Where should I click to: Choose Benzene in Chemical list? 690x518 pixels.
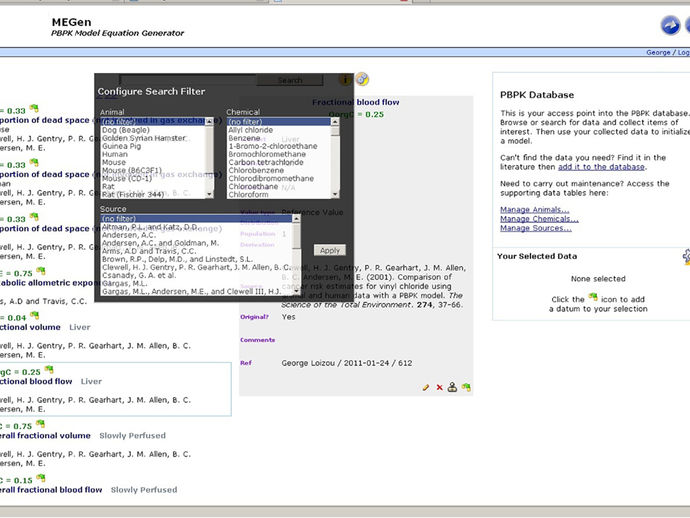[x=279, y=138]
